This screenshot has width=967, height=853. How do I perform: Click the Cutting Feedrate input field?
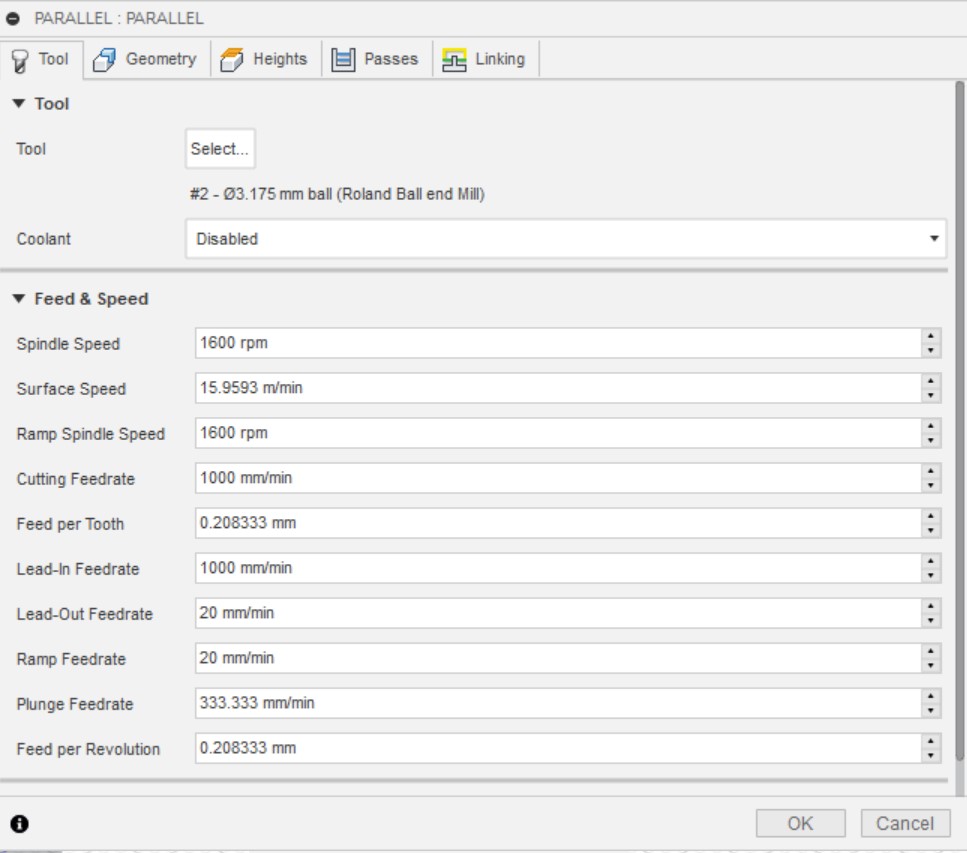tap(559, 478)
